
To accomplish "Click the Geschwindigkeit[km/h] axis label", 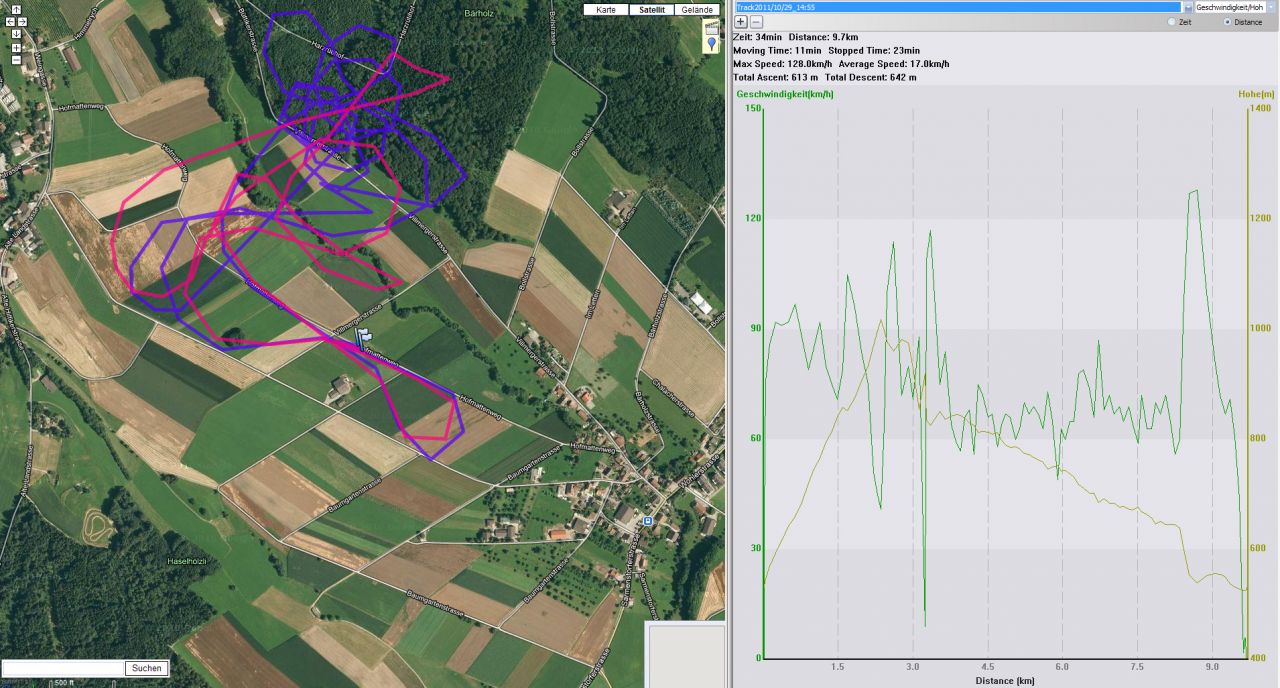I will tap(785, 94).
